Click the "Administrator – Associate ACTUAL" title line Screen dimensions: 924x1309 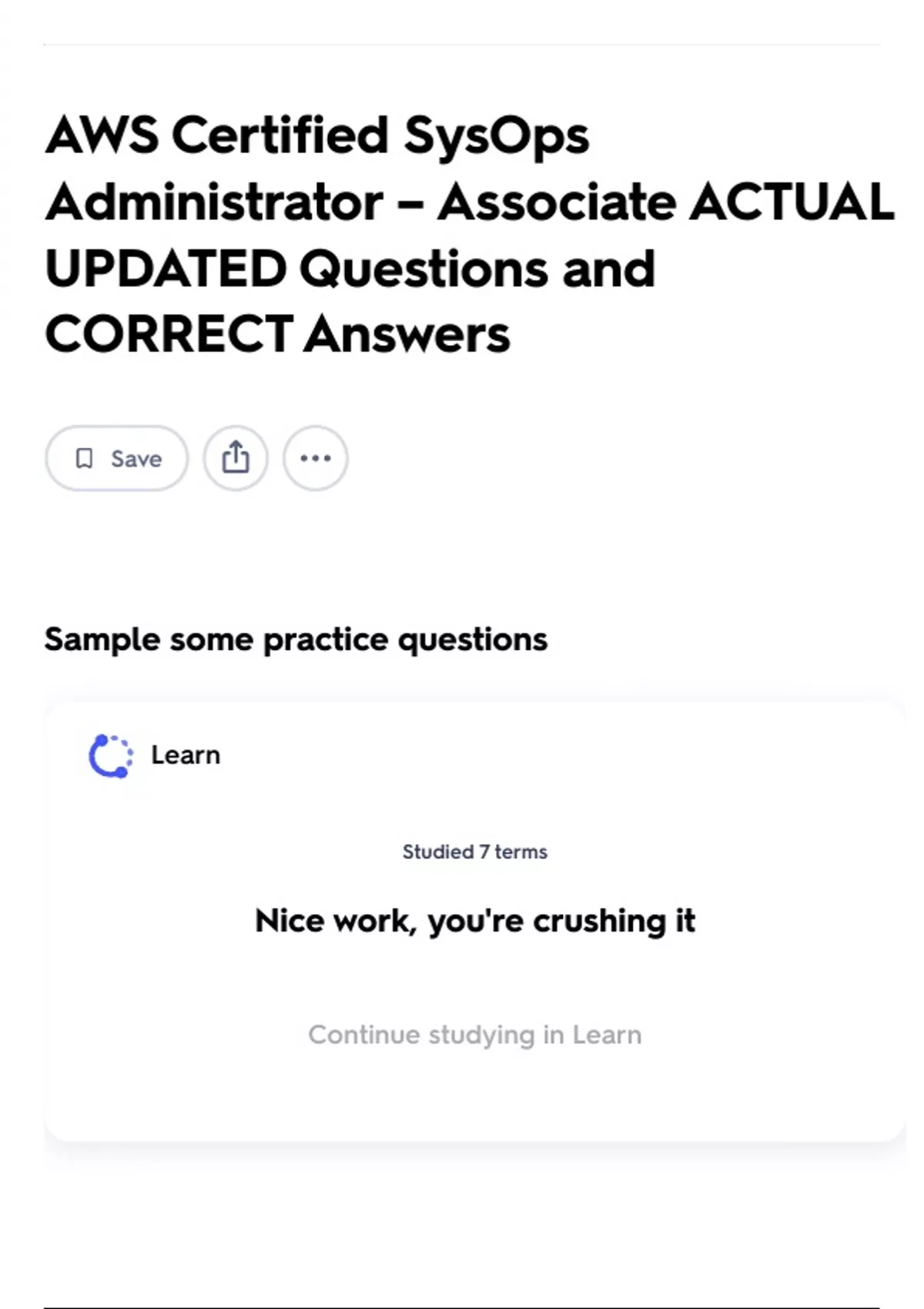click(470, 203)
